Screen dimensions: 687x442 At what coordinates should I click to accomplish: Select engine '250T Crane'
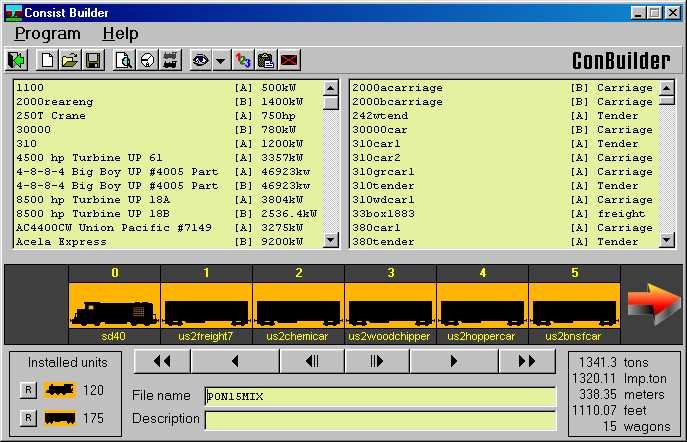point(167,116)
